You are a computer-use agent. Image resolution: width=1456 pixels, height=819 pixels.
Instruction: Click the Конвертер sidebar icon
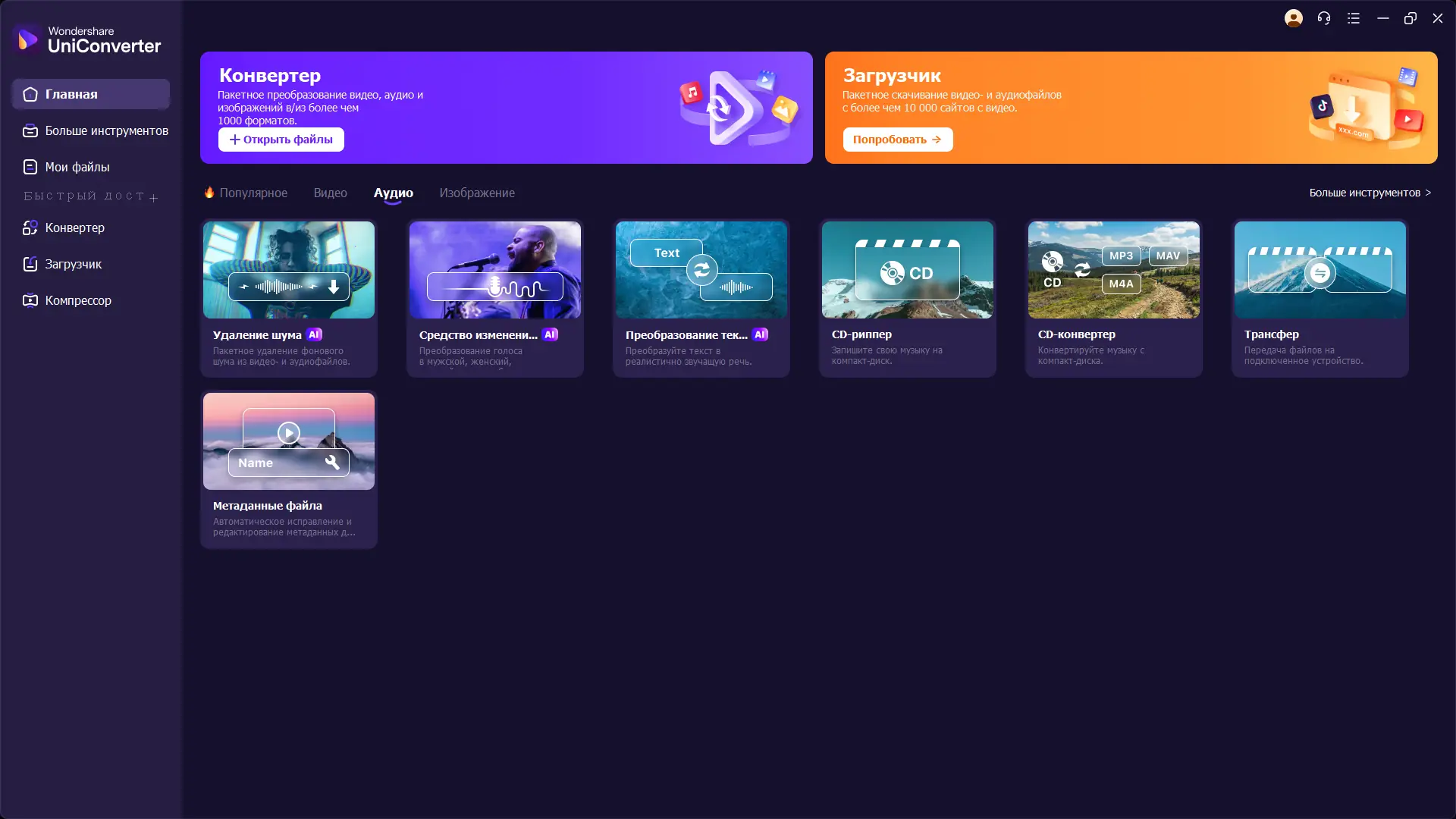pos(30,227)
